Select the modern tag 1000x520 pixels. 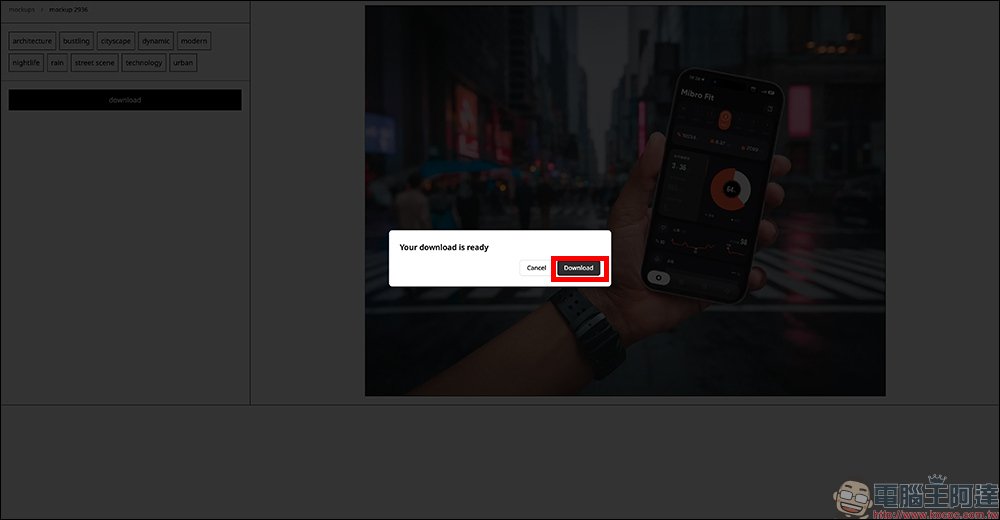point(194,41)
